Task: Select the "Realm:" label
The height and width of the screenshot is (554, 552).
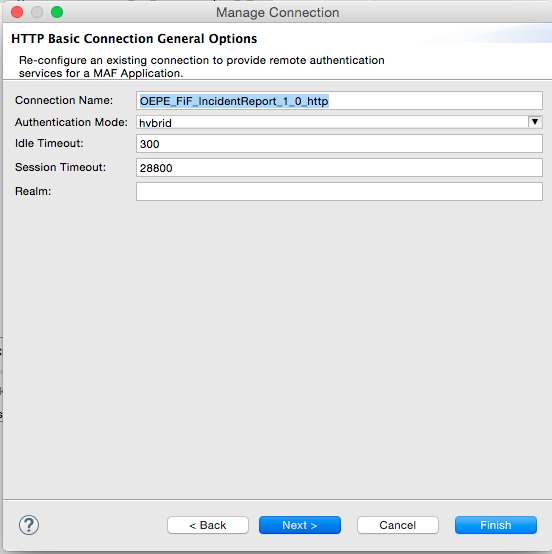Action: pos(33,191)
